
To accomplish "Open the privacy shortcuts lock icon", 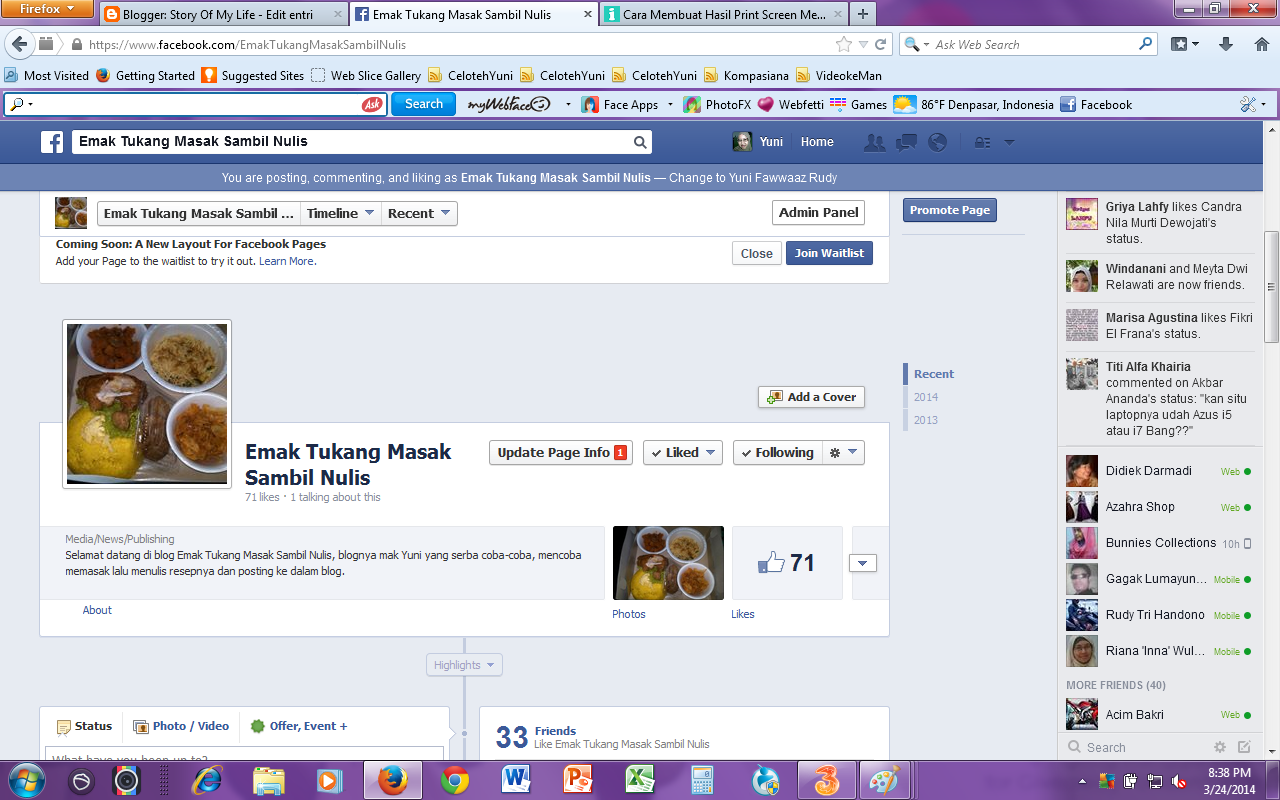I will tap(983, 142).
